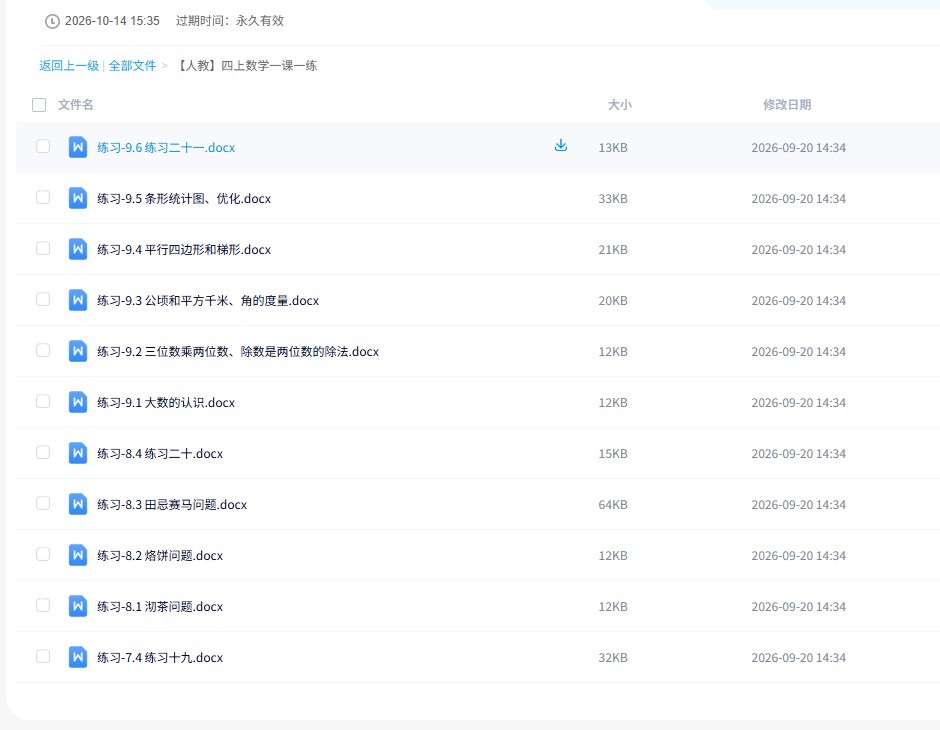Image resolution: width=940 pixels, height=730 pixels.
Task: Click the Word icon beside 练习-9.5 条形统计图、优化.docx
Action: coord(78,198)
